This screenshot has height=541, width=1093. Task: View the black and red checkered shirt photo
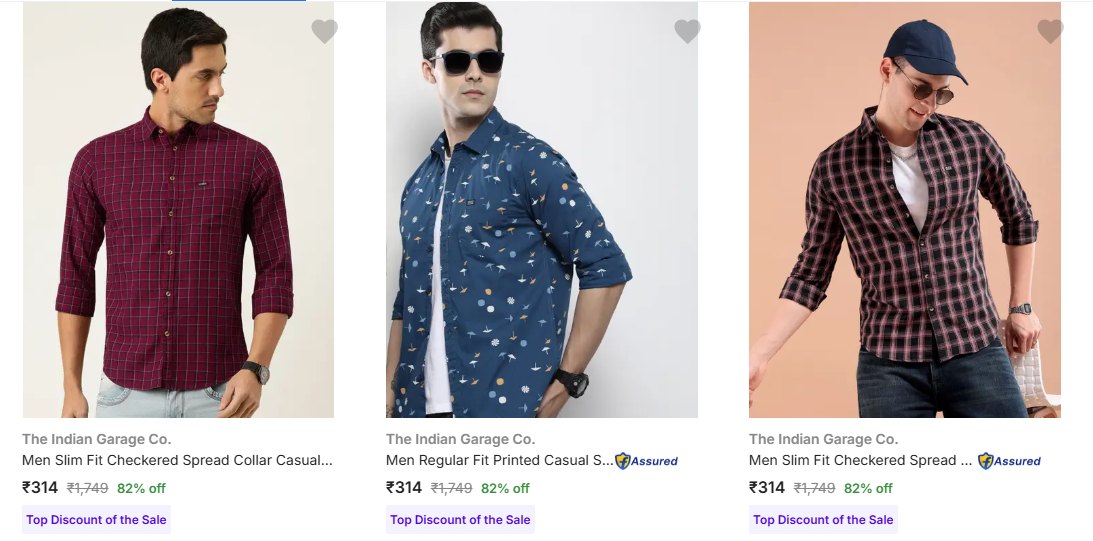(x=904, y=210)
